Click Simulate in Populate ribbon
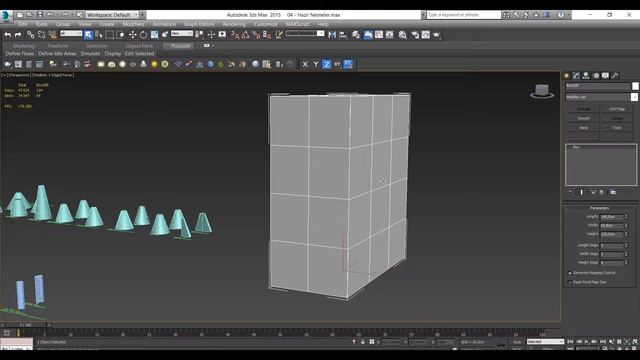640x360 pixels. tap(90, 54)
